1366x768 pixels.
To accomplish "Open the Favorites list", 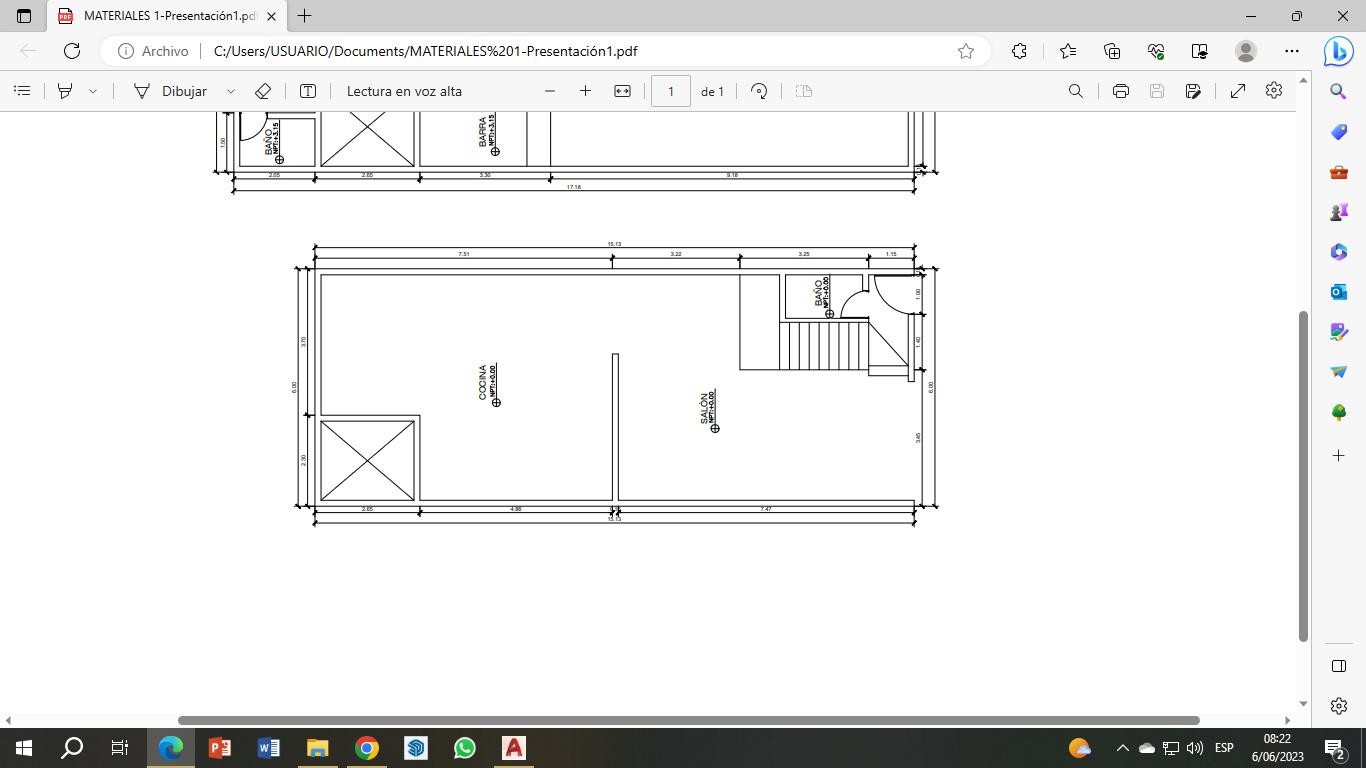I will point(1068,51).
